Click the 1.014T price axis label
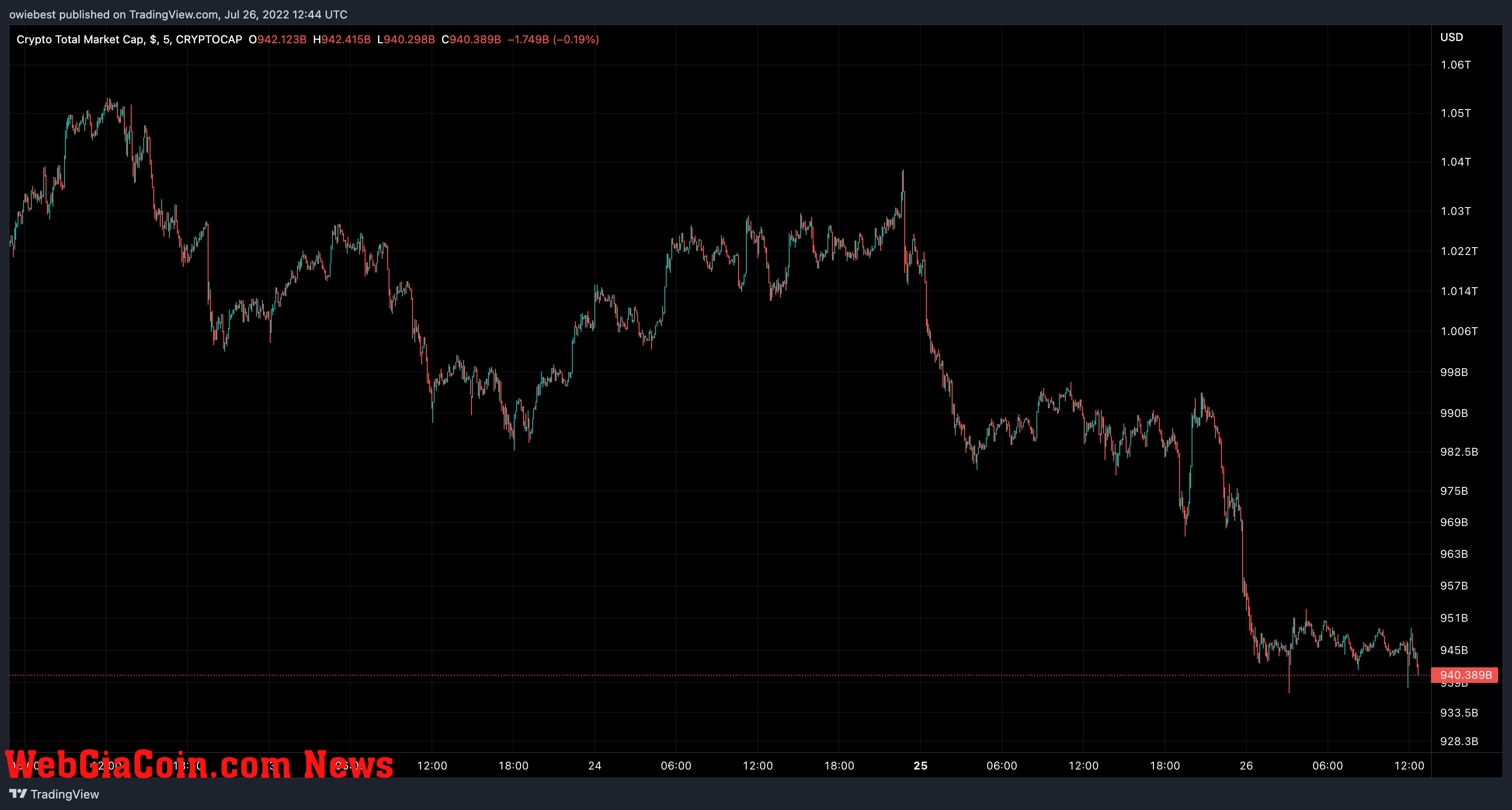This screenshot has height=810, width=1512. point(1459,291)
